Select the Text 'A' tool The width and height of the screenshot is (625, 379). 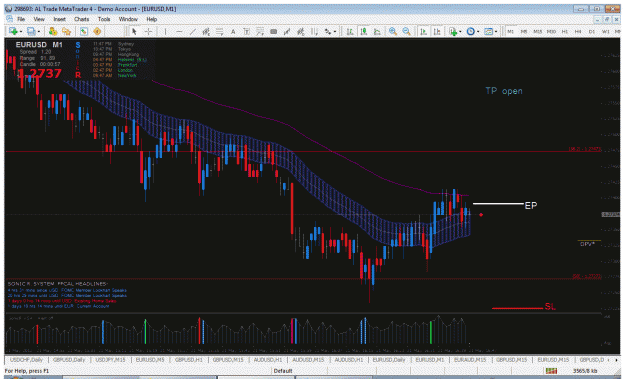point(233,31)
